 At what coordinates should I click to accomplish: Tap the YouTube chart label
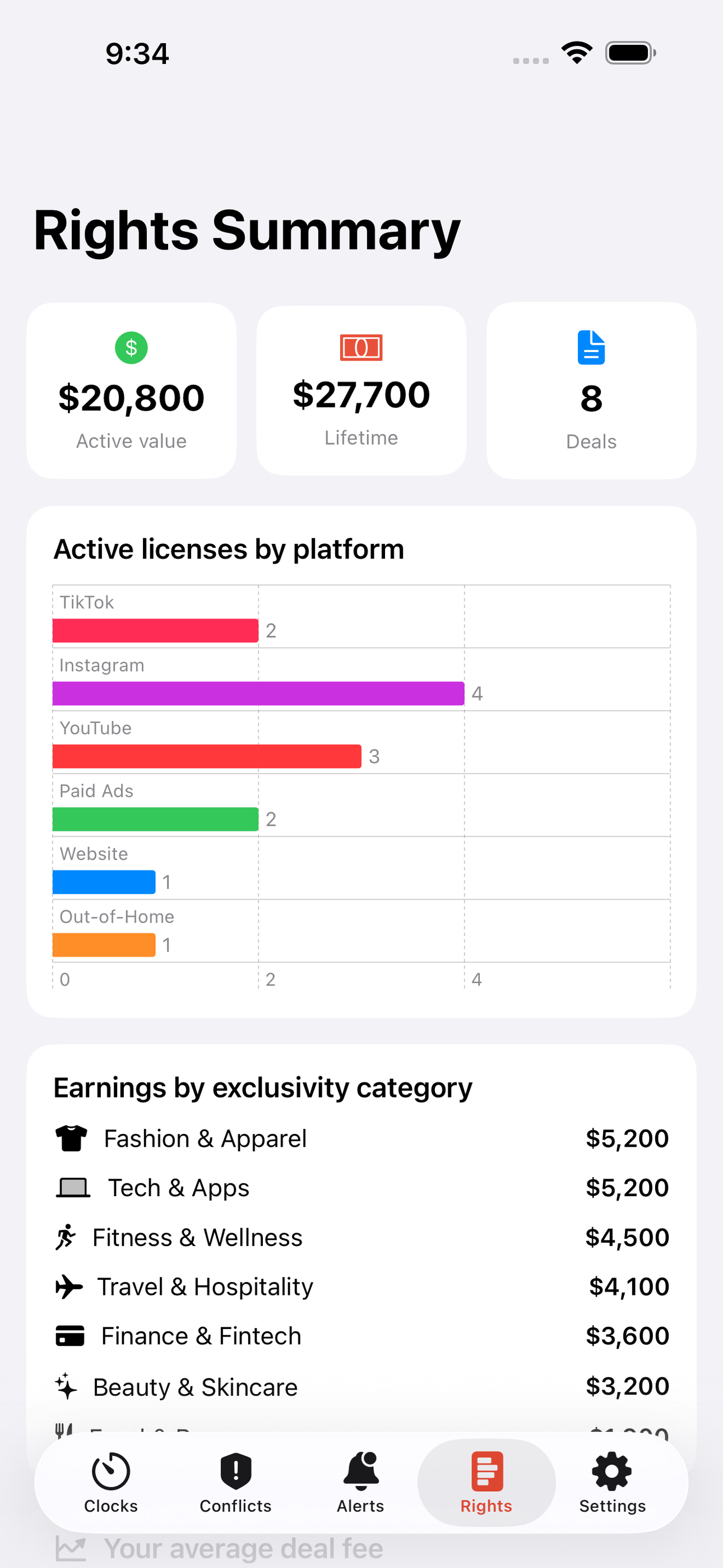[x=95, y=728]
